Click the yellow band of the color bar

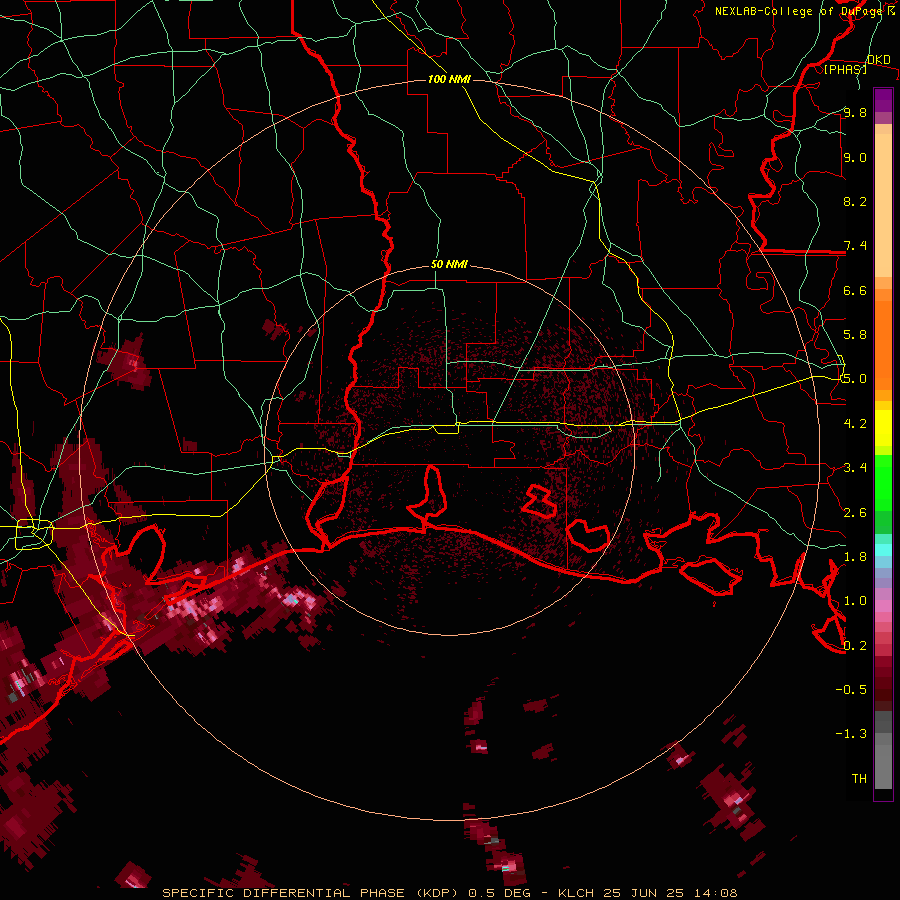point(883,428)
